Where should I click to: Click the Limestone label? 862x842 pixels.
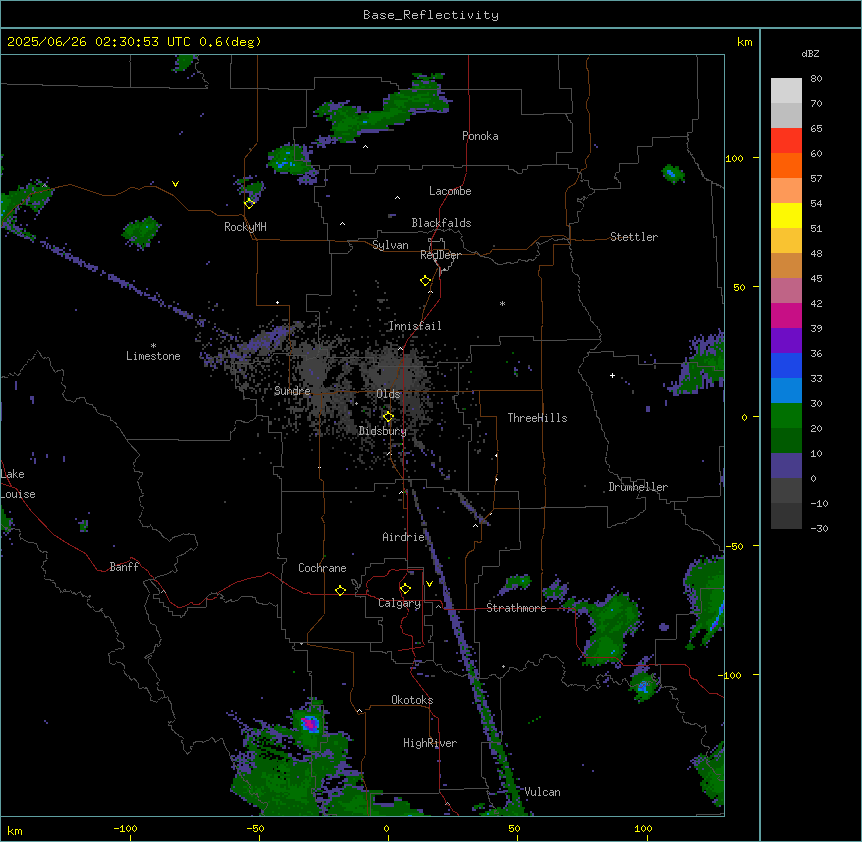(153, 356)
